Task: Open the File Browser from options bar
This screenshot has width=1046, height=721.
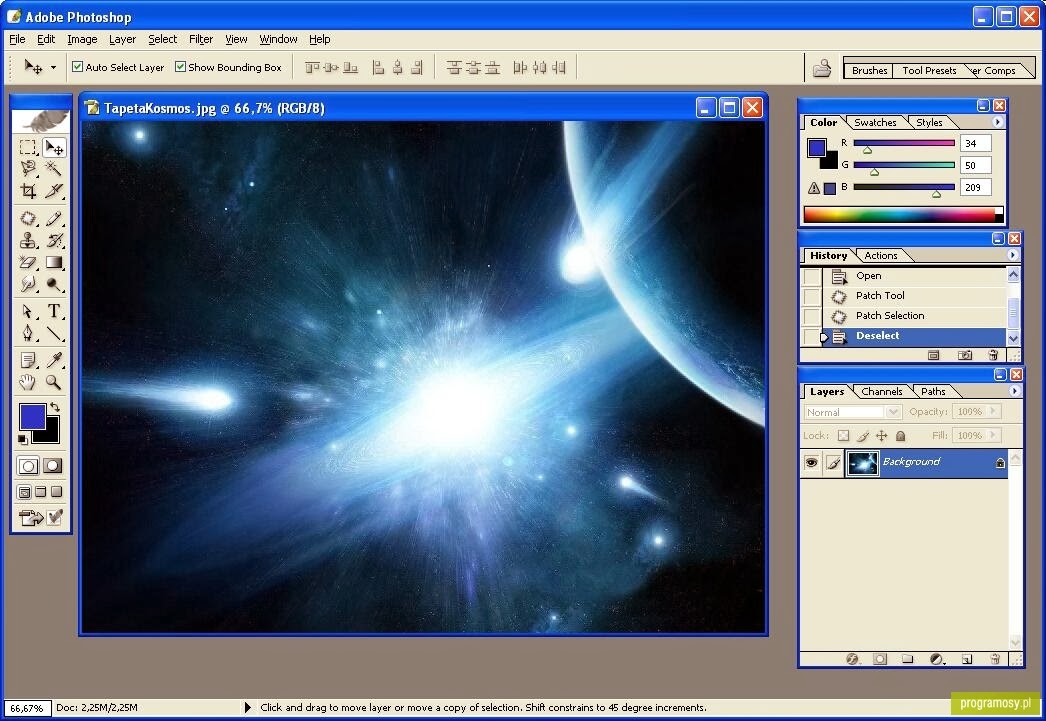Action: pos(822,68)
